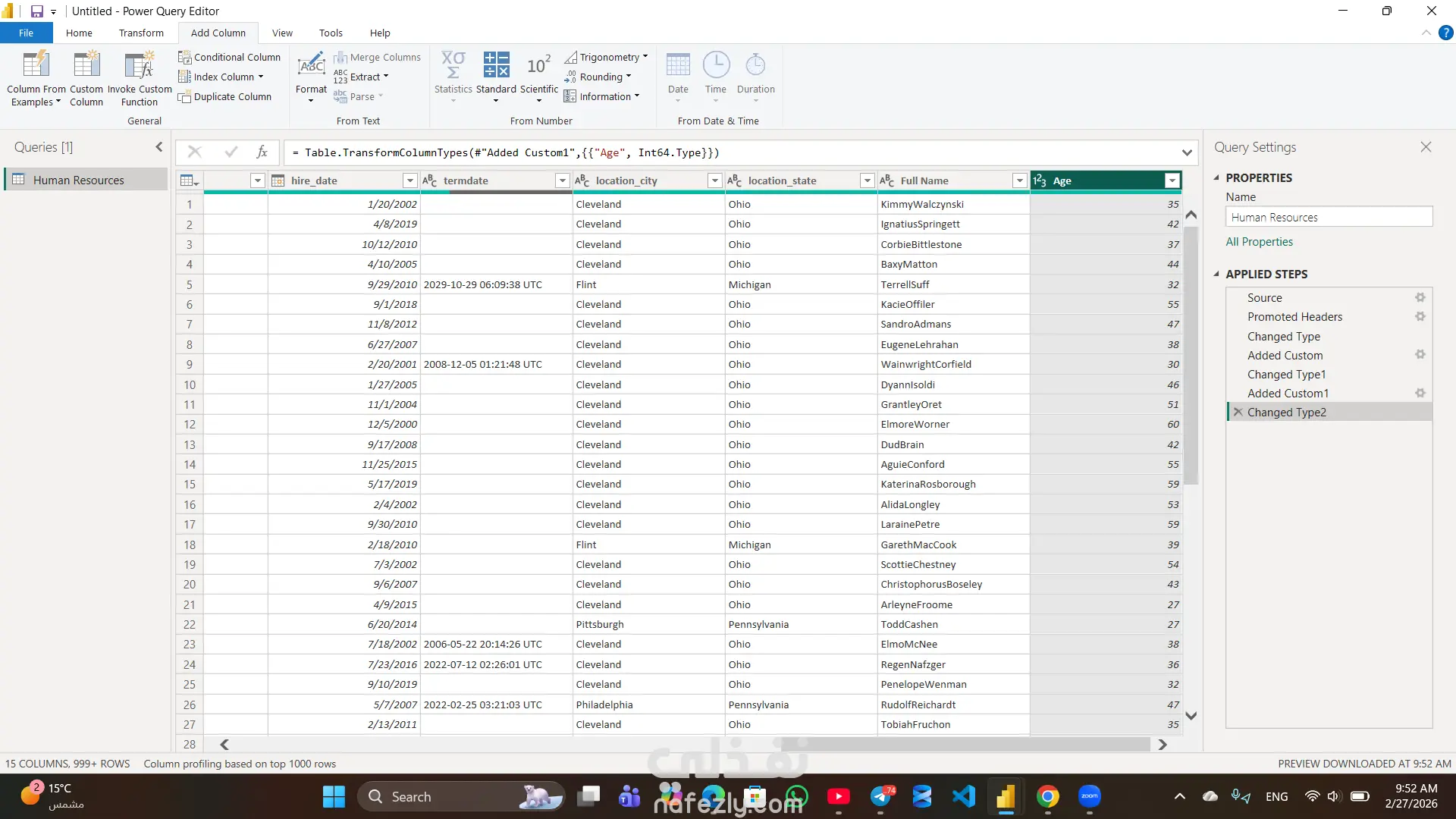Click the Scientific operations icon

(538, 66)
